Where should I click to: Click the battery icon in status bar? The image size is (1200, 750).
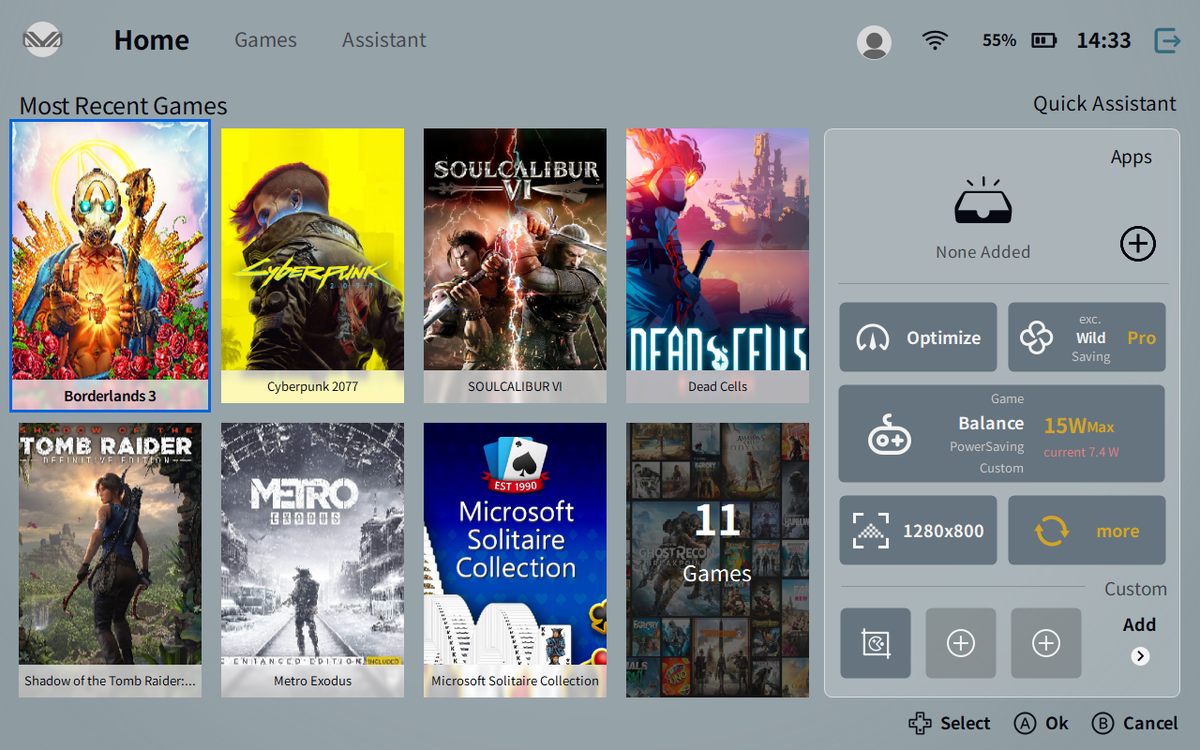point(1044,41)
